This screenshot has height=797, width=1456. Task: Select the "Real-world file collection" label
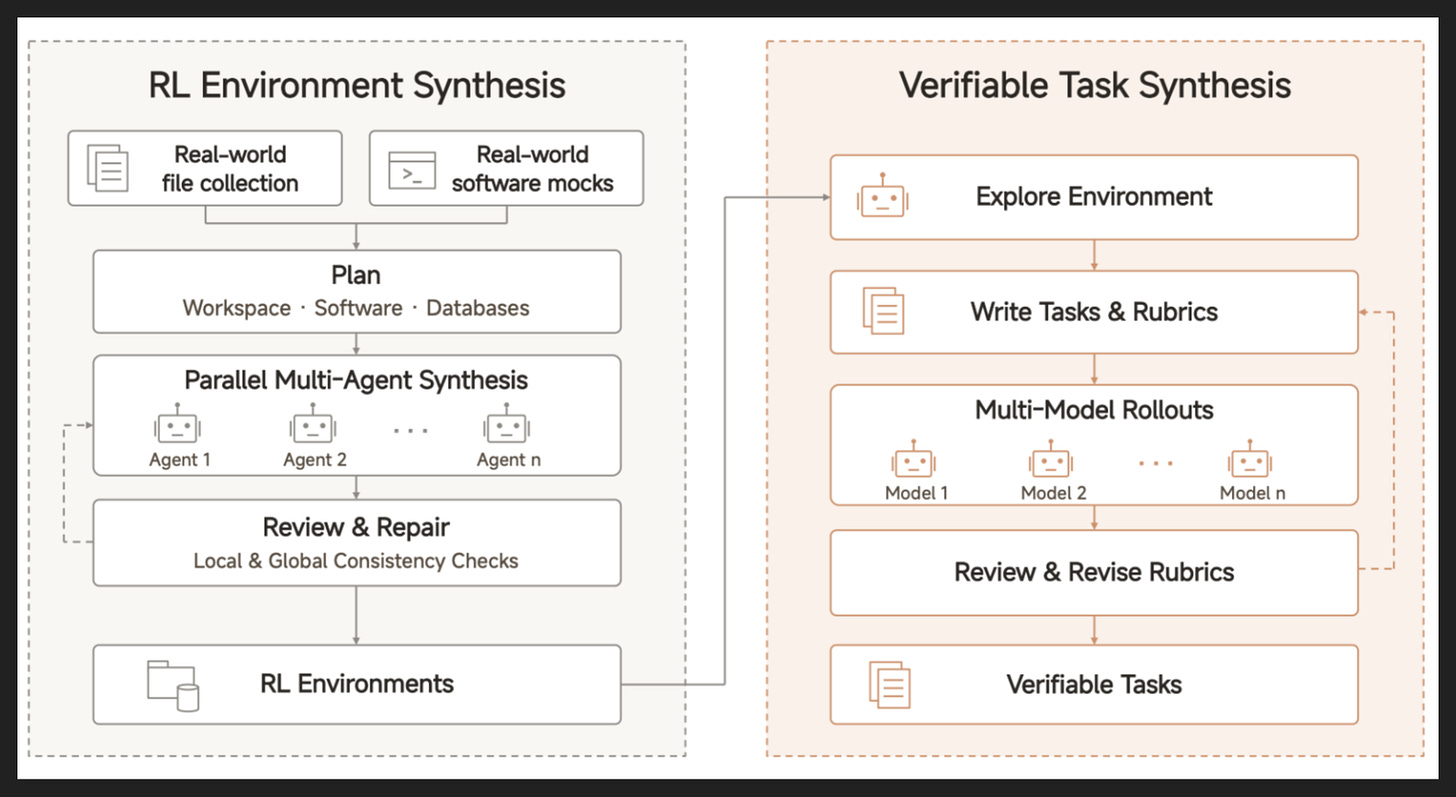click(230, 169)
